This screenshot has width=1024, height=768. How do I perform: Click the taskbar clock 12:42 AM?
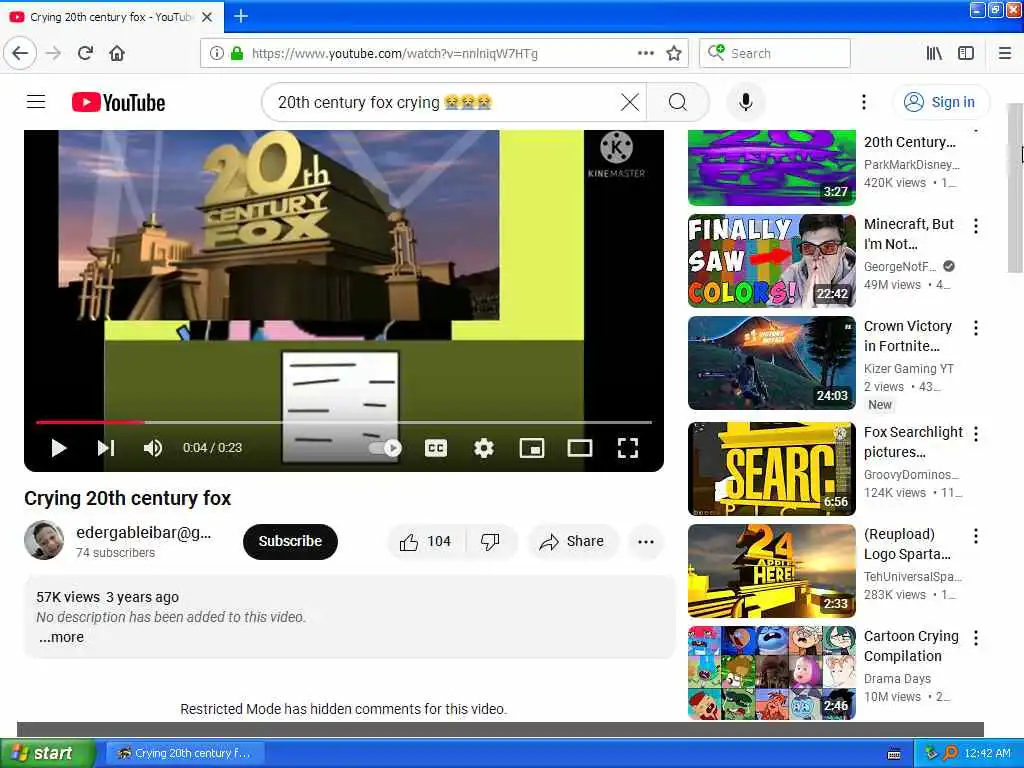pyautogui.click(x=987, y=753)
